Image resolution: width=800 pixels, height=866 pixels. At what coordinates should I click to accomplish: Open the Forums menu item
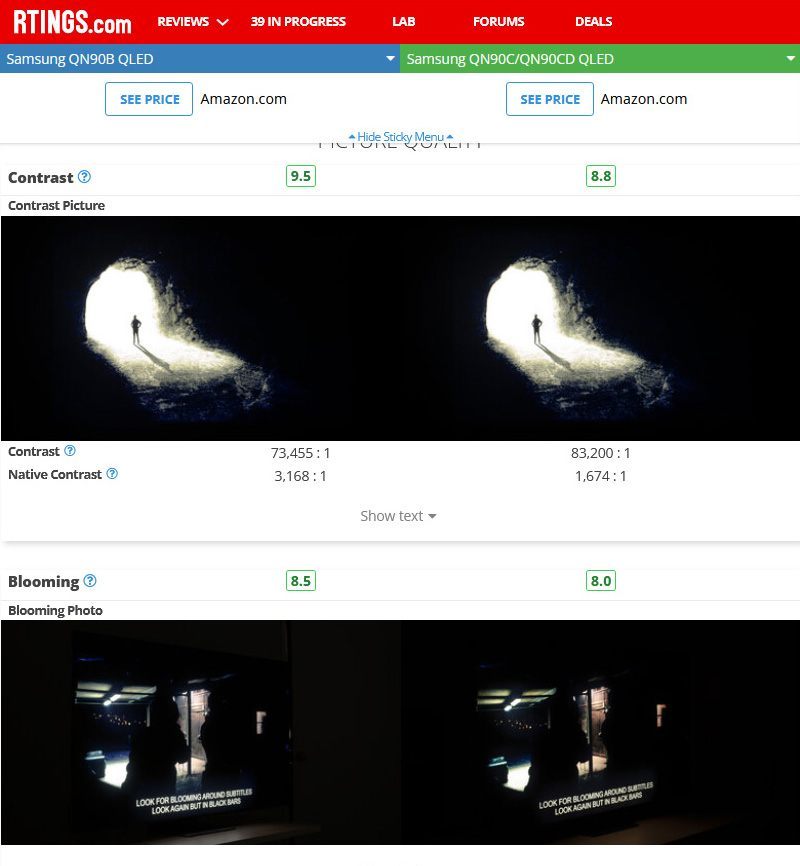(498, 22)
